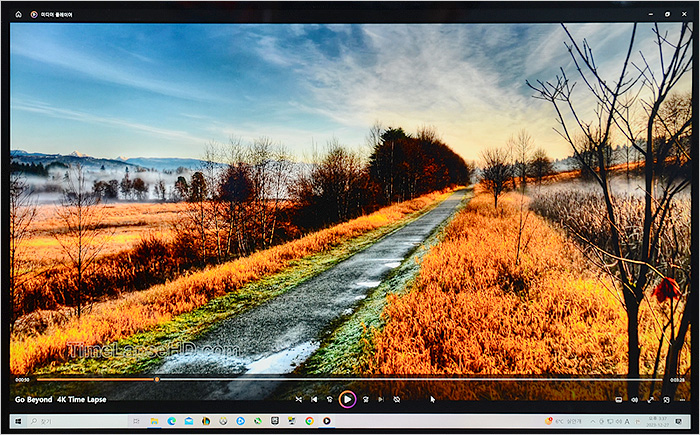The height and width of the screenshot is (435, 700).
Task: Skip to previous track
Action: point(314,399)
